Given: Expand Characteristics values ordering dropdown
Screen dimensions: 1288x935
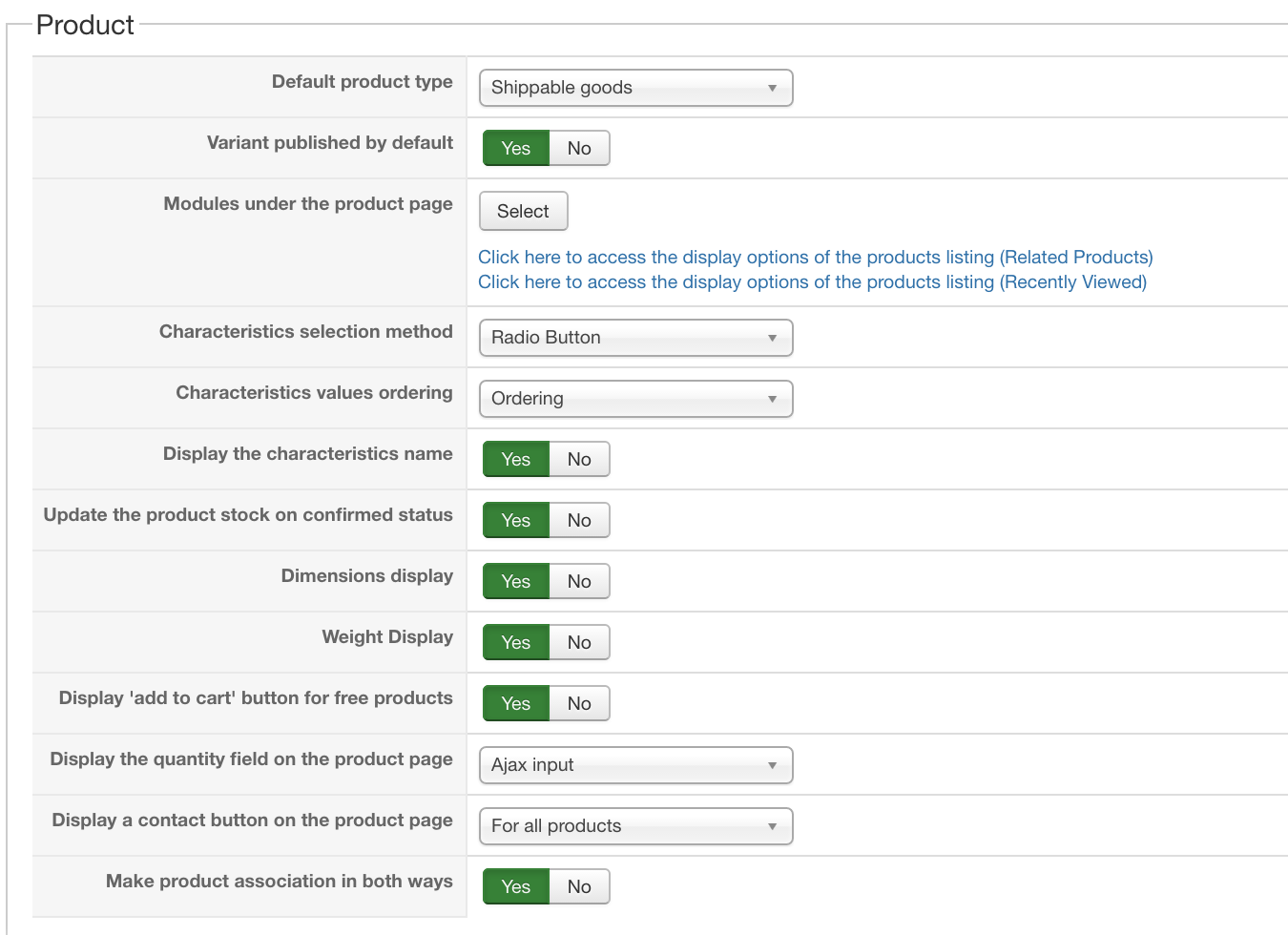Looking at the screenshot, I should (x=635, y=399).
